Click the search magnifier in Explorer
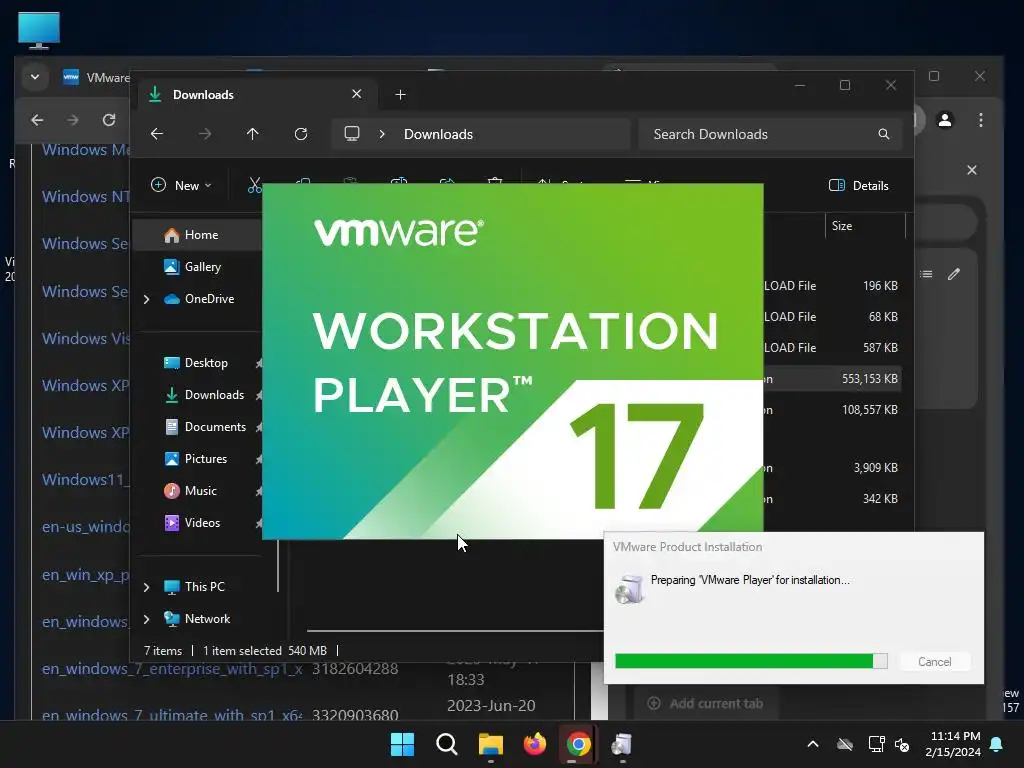Viewport: 1024px width, 768px height. click(884, 134)
